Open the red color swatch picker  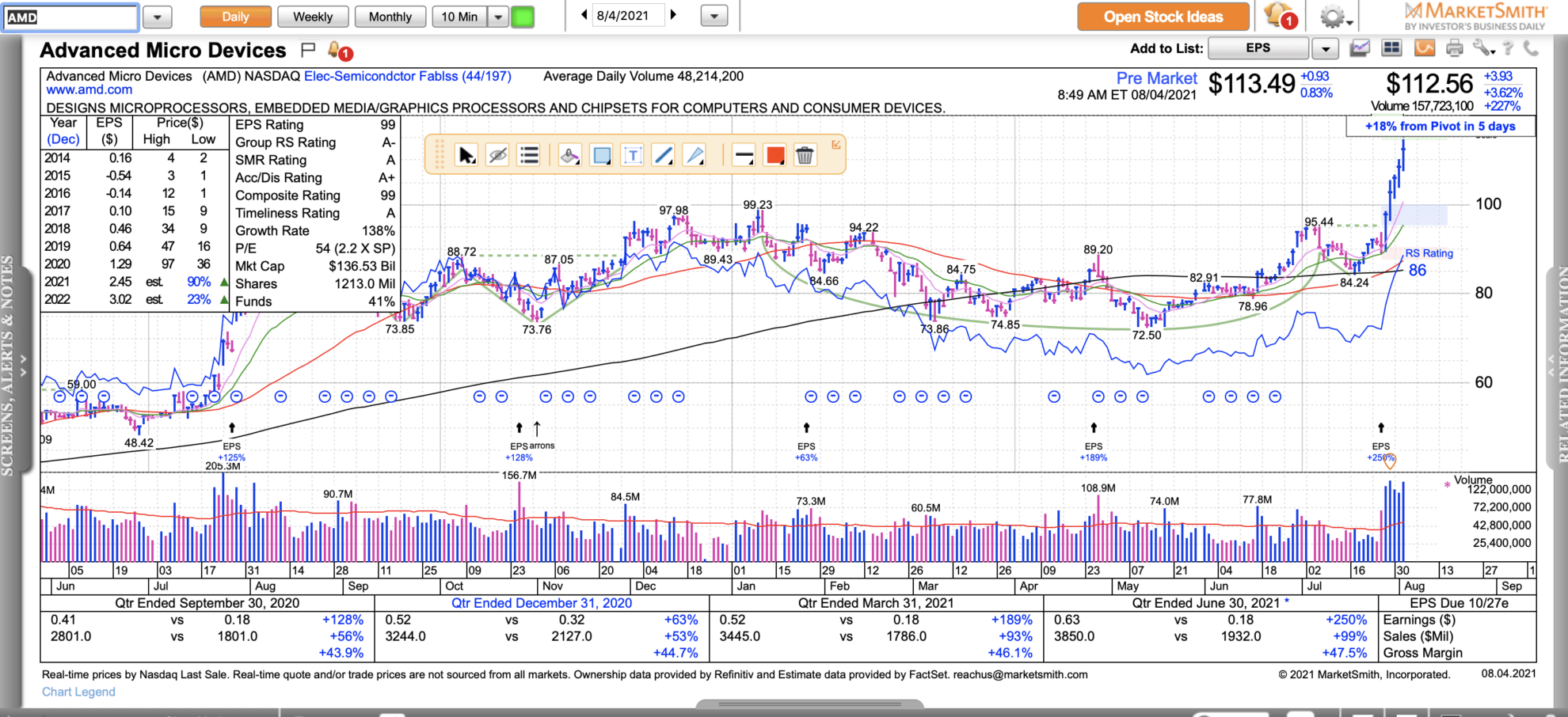pos(775,155)
